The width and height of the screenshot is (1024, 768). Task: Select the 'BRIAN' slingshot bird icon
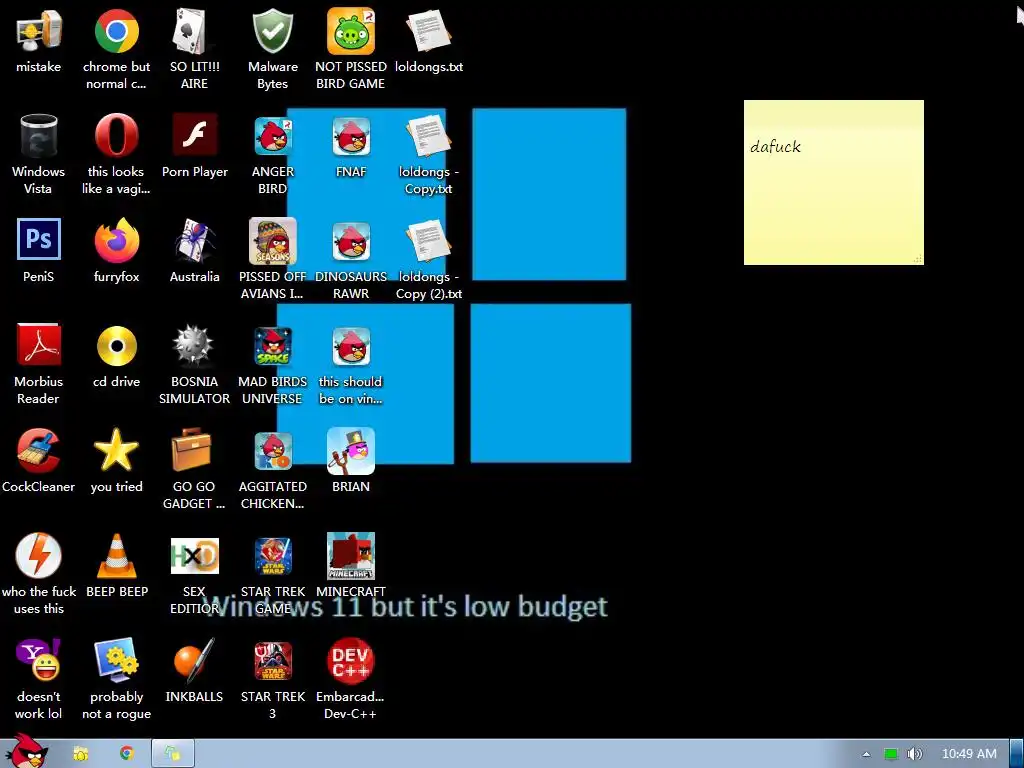[351, 451]
